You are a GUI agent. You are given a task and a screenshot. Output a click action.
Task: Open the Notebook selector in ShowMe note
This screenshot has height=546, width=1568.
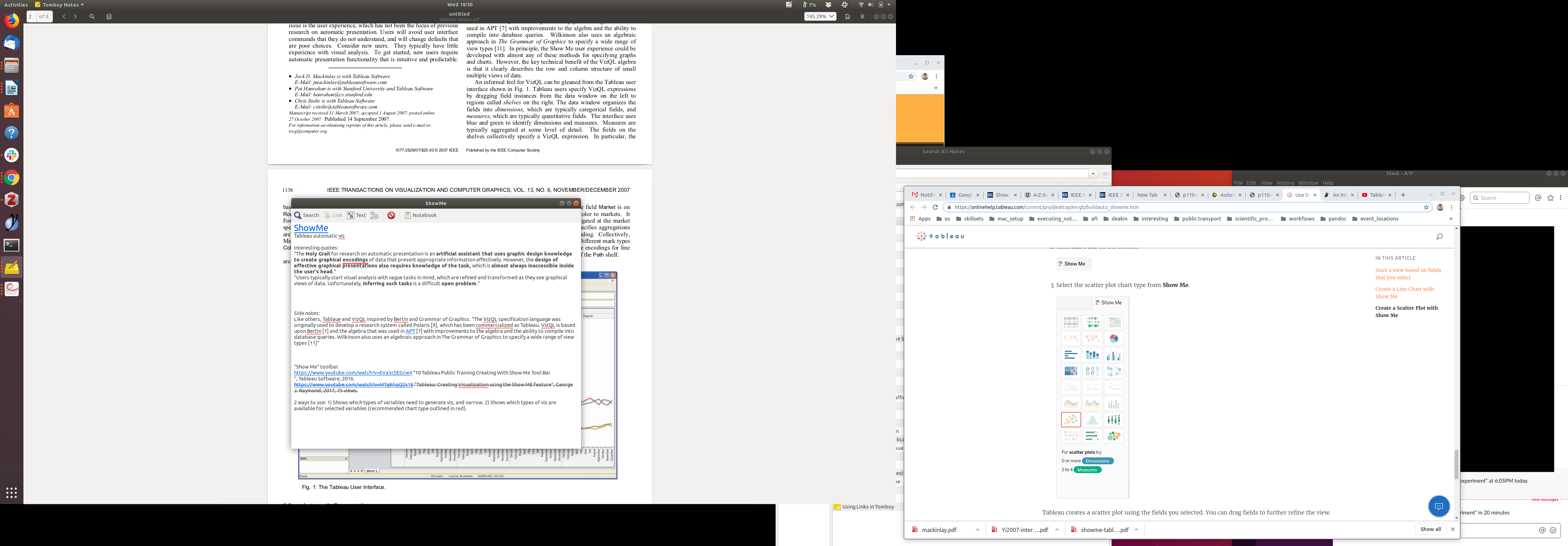point(421,216)
